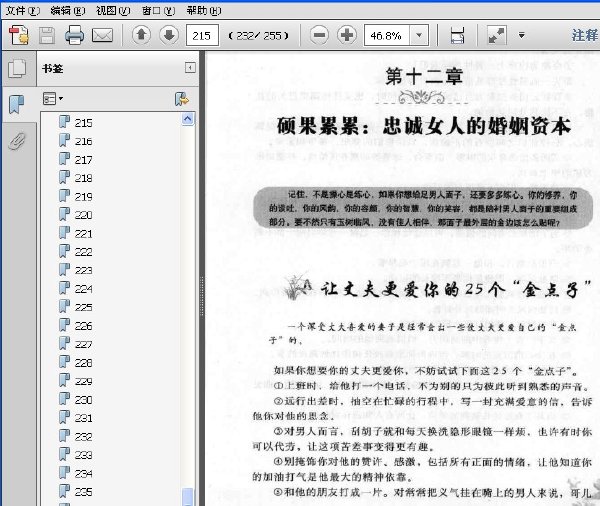Click the fit-width scrolling mode icon
The image size is (600, 506).
pyautogui.click(x=457, y=36)
